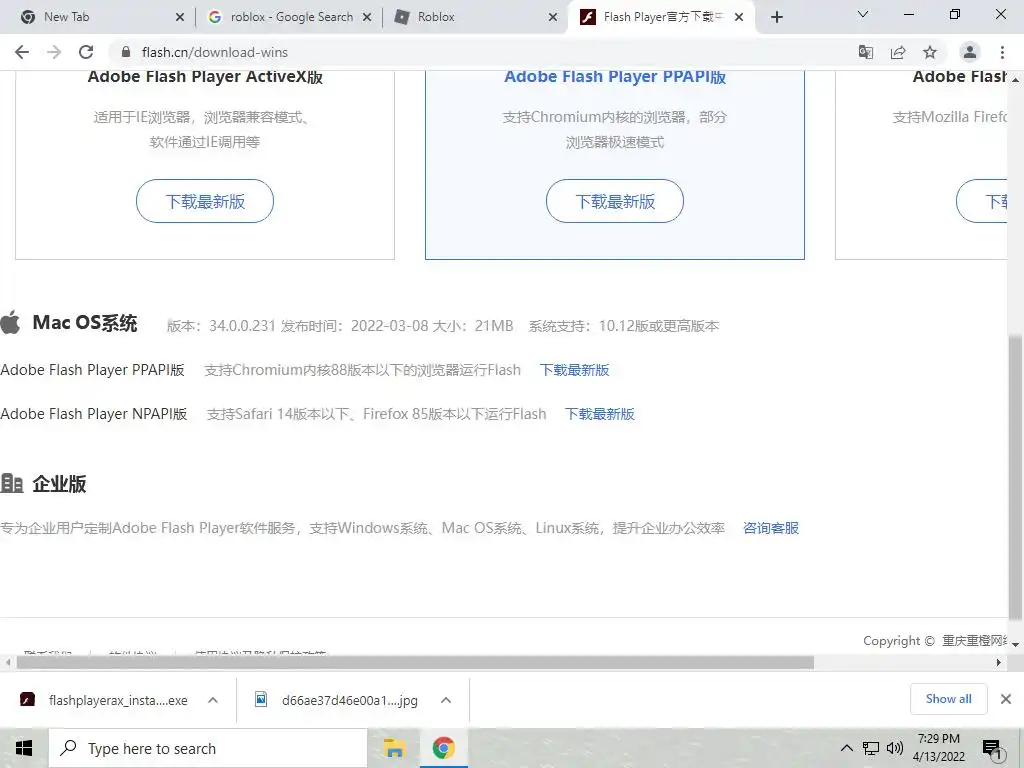Open the Chrome profile avatar
The image size is (1024, 768).
tap(970, 52)
